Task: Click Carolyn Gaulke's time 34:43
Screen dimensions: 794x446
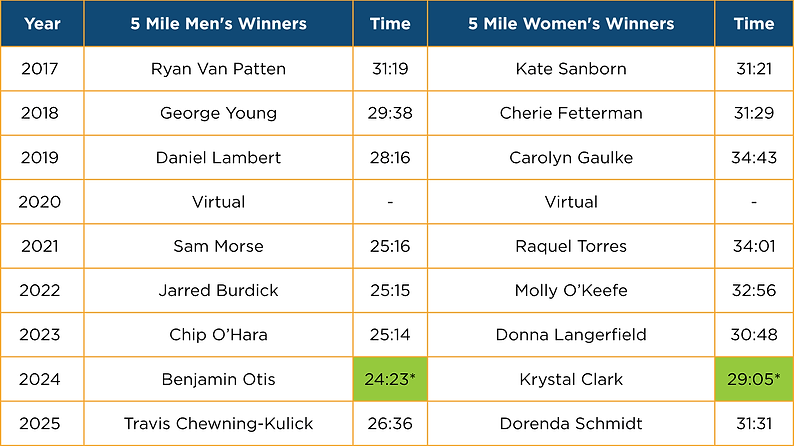Action: tap(754, 157)
